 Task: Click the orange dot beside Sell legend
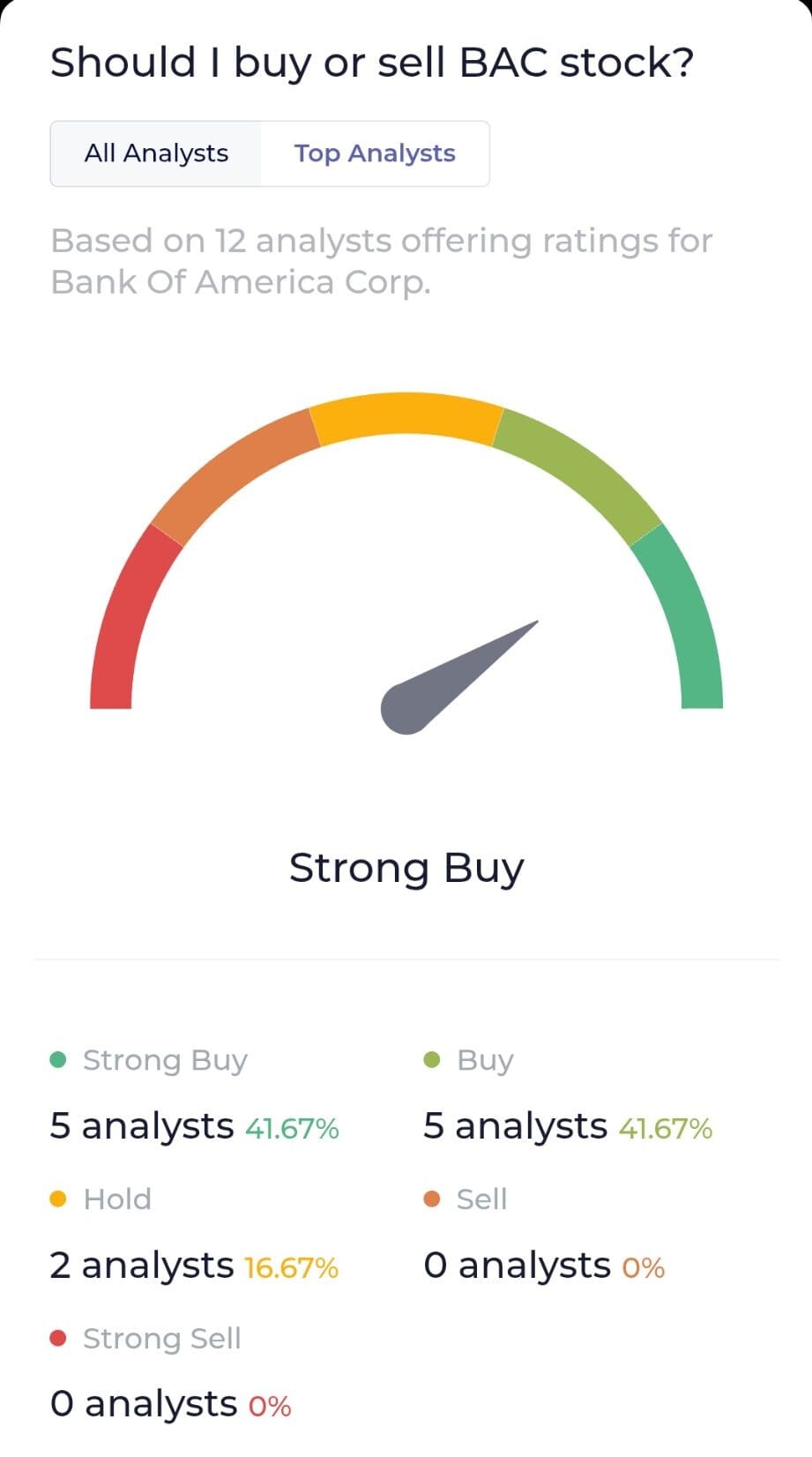pos(432,1199)
